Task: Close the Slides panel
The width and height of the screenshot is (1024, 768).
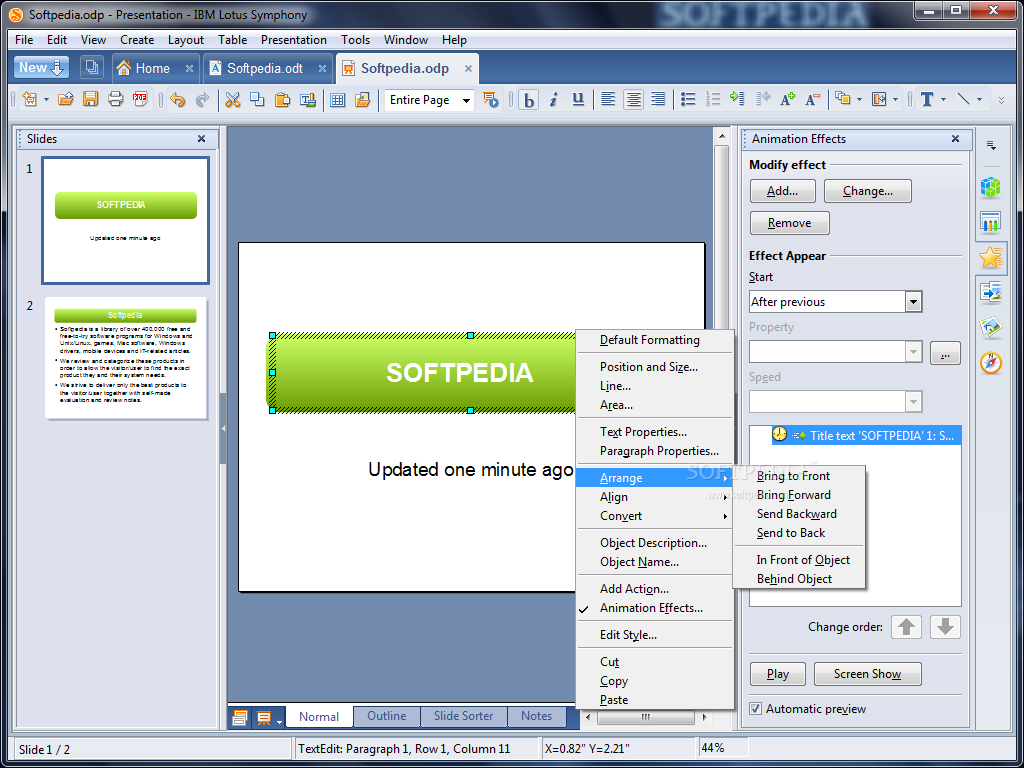Action: pos(201,138)
